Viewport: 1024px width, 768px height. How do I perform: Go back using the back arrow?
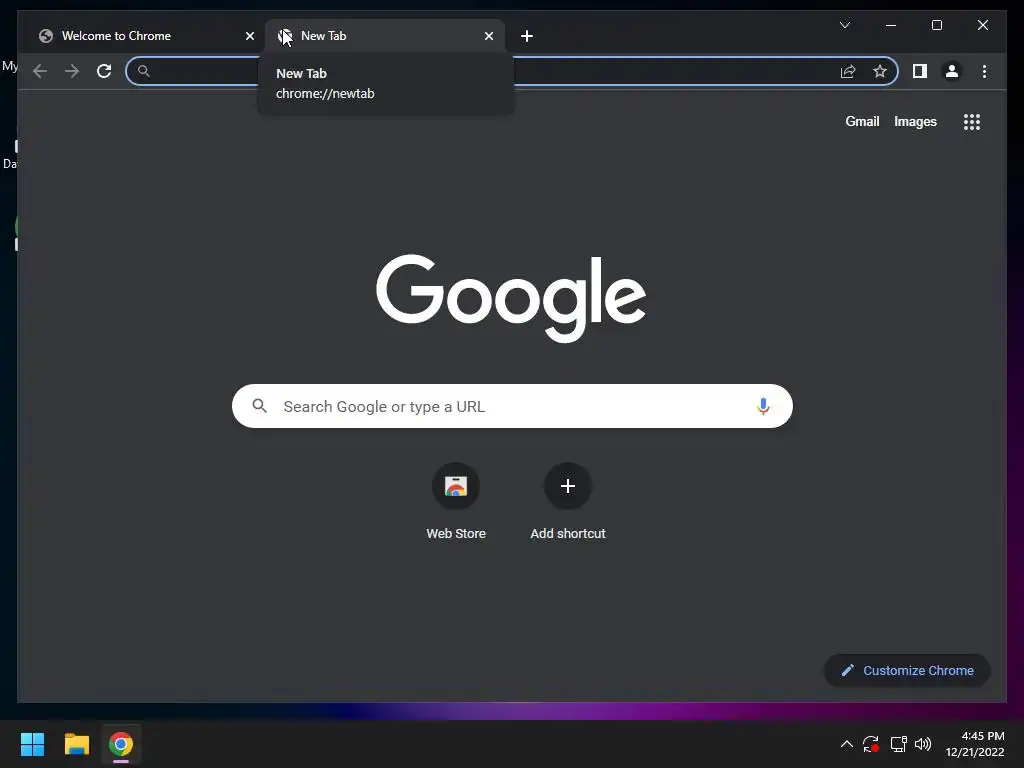40,71
